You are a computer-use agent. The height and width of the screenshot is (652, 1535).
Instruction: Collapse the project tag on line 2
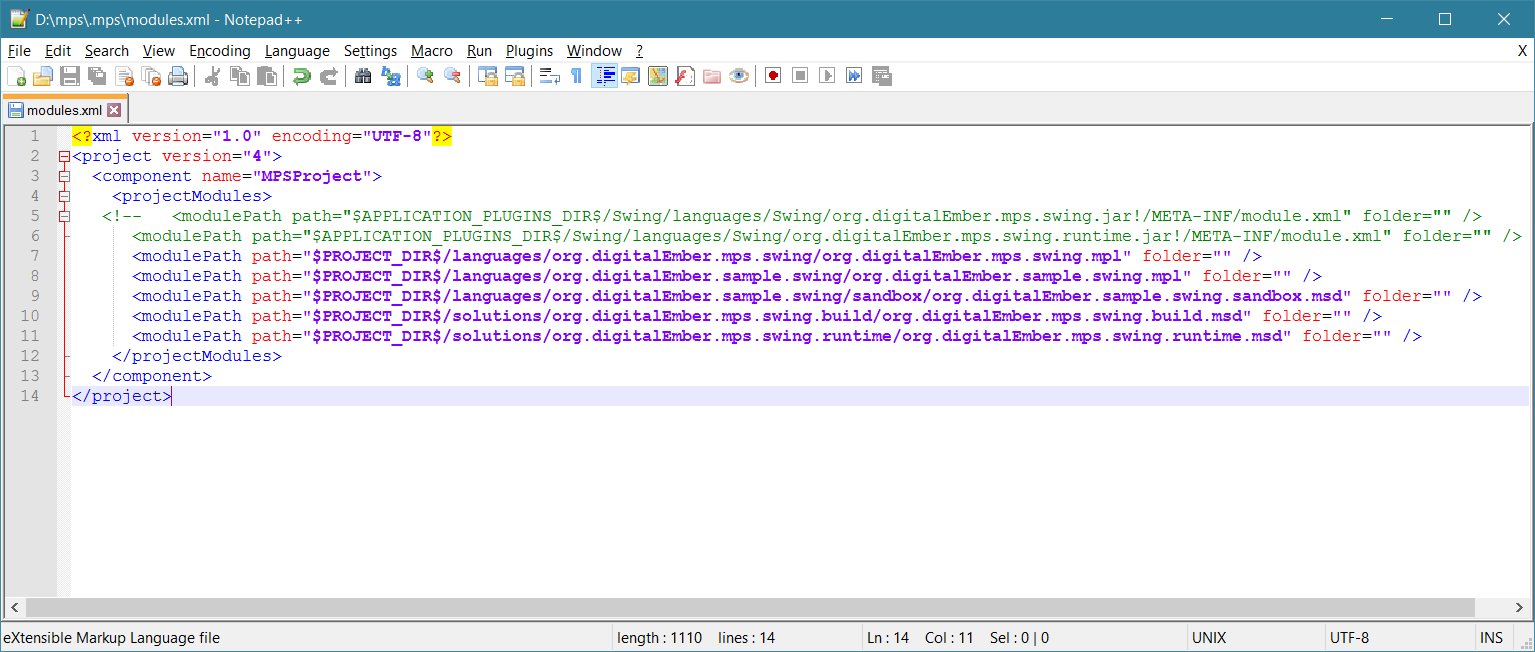tap(64, 156)
